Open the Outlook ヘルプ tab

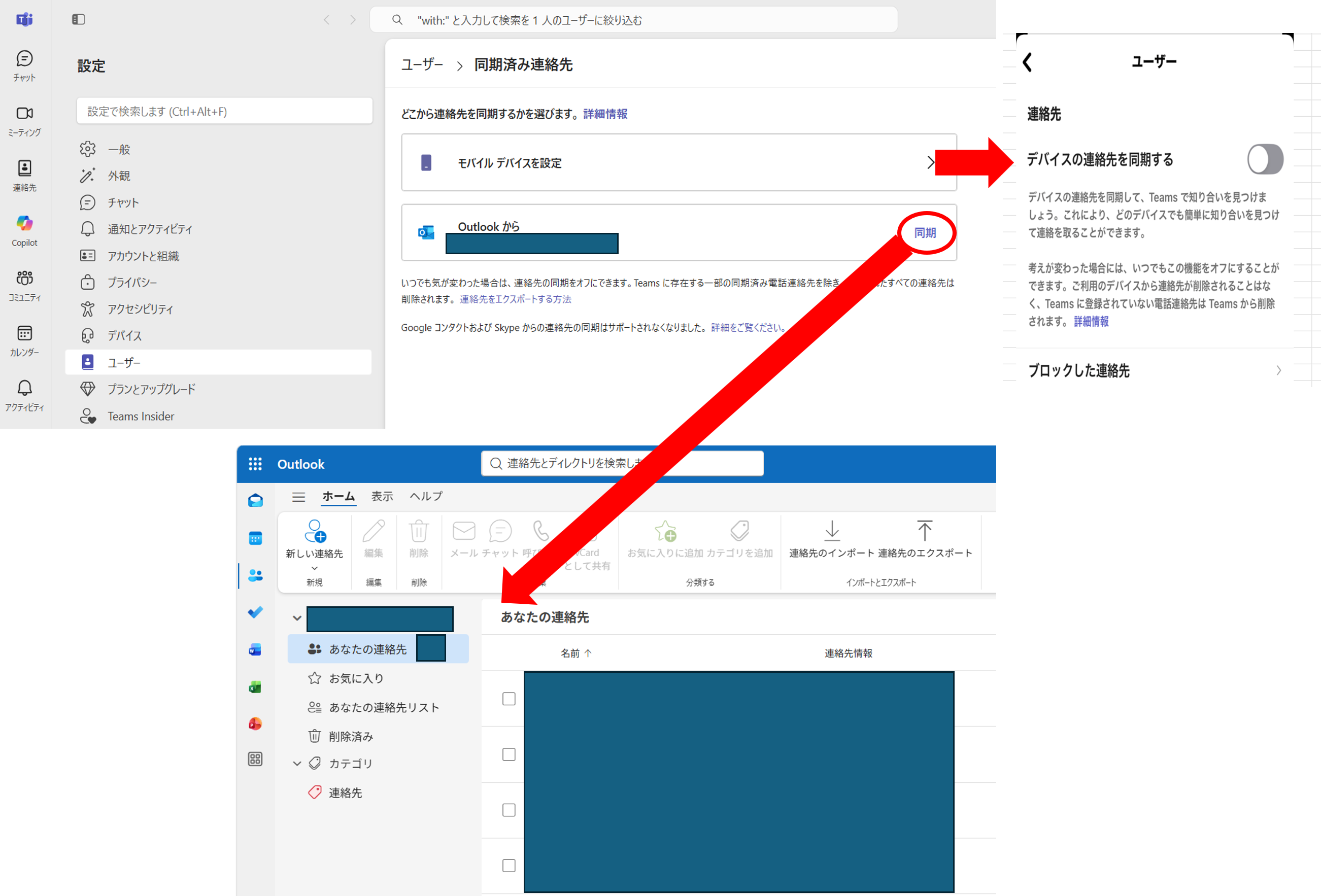(426, 496)
